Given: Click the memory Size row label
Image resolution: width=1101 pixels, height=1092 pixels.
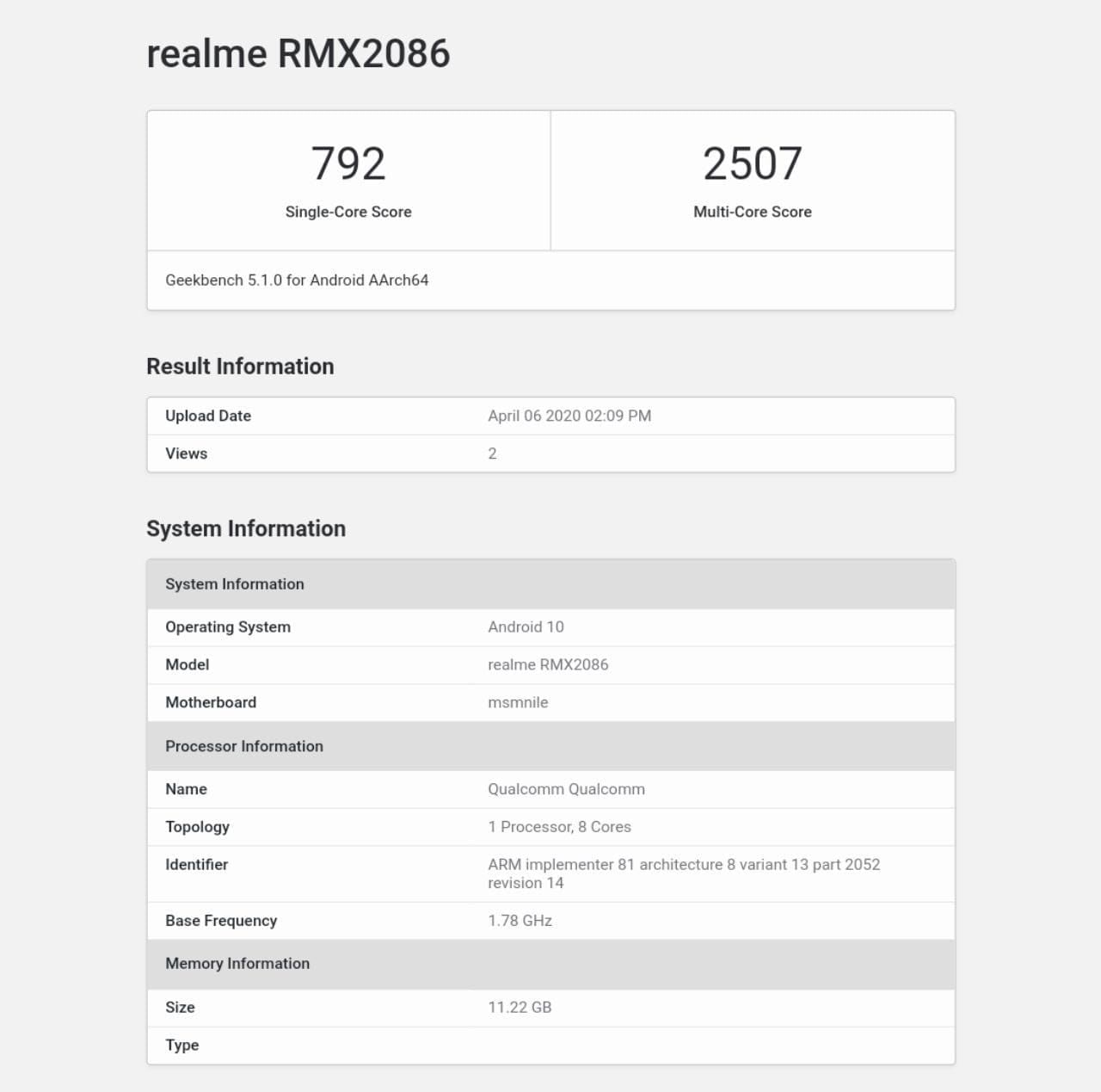Looking at the screenshot, I should click(180, 1008).
